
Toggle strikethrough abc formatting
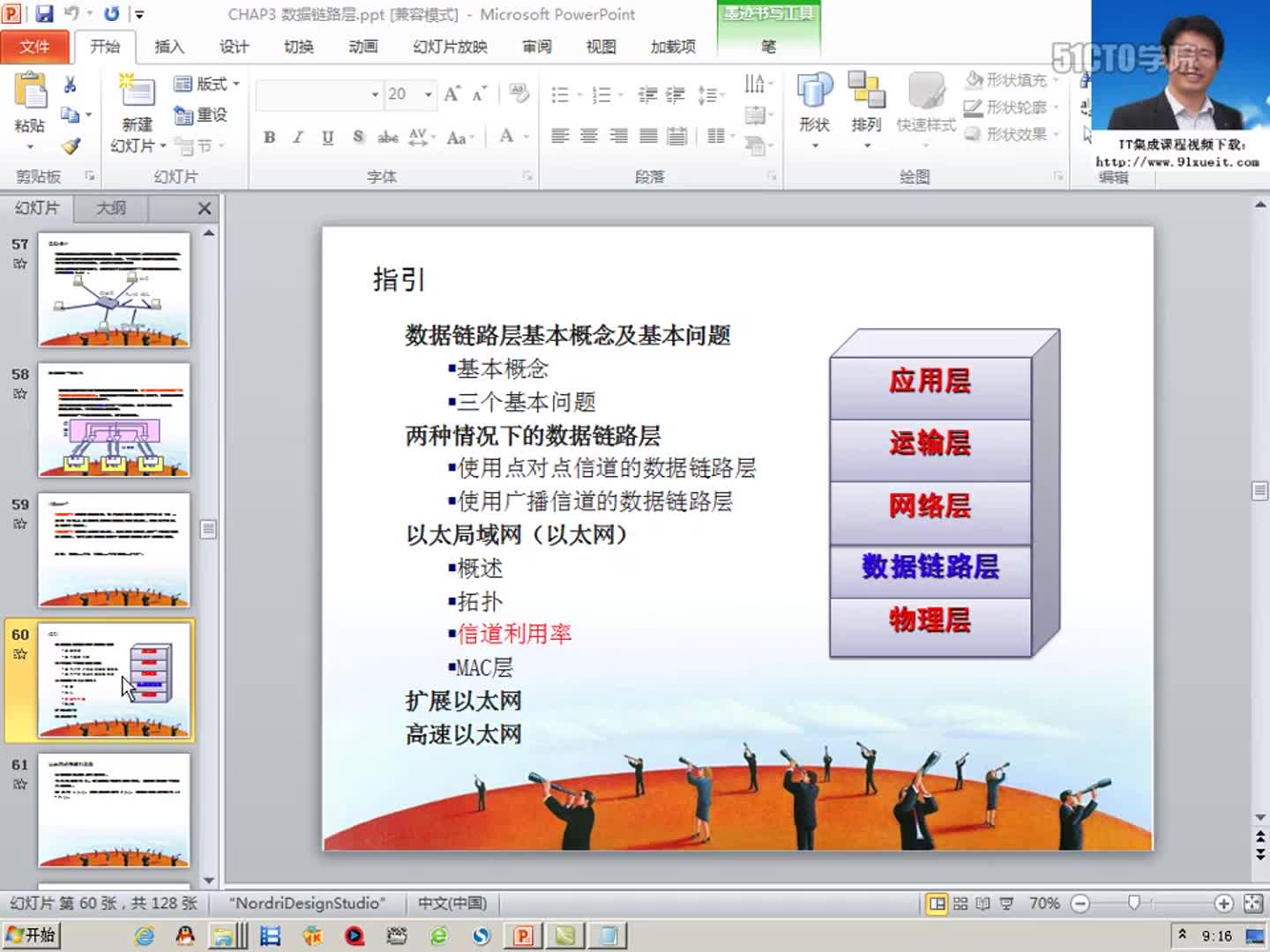pos(388,137)
